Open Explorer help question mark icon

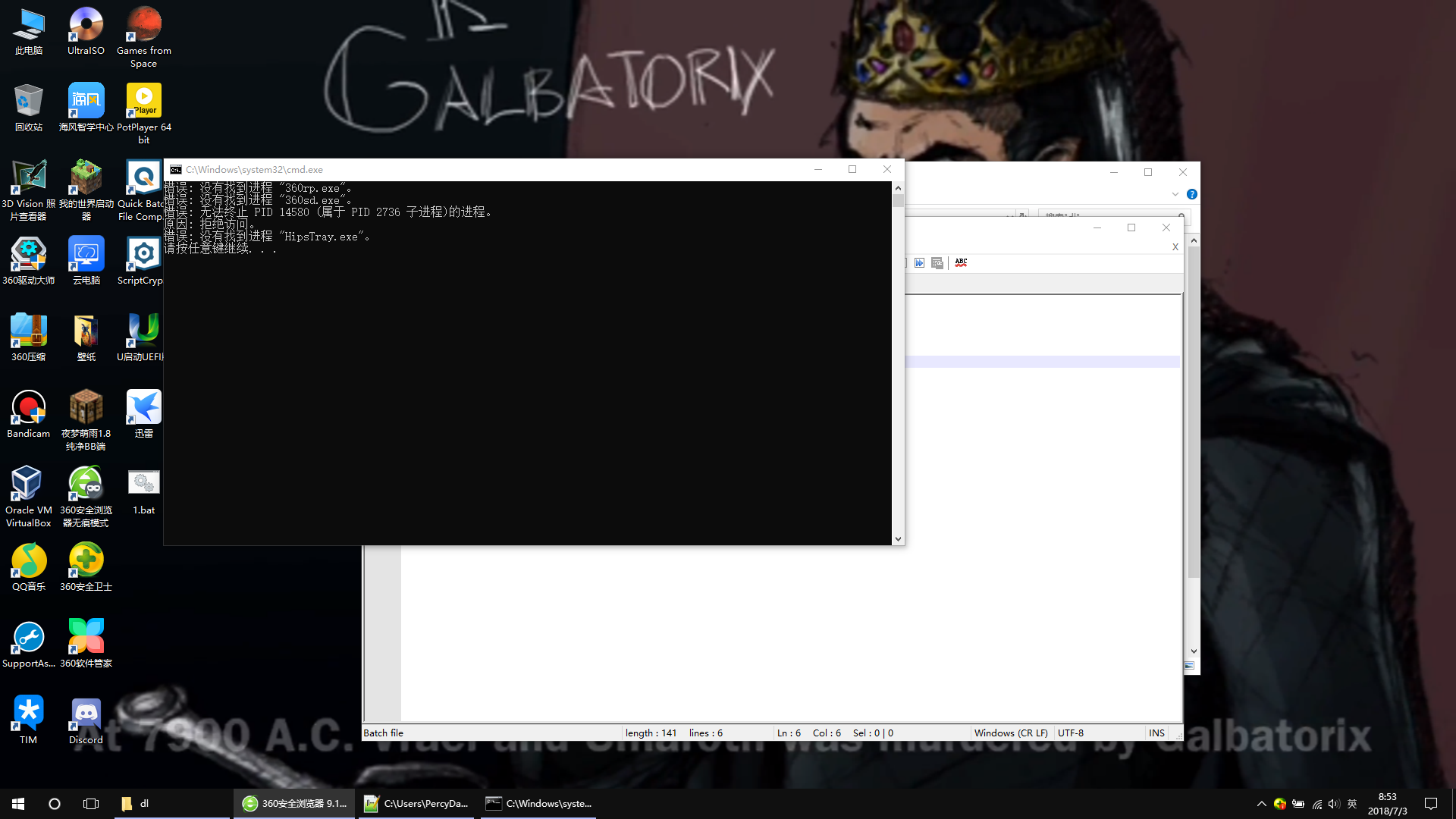click(1192, 194)
